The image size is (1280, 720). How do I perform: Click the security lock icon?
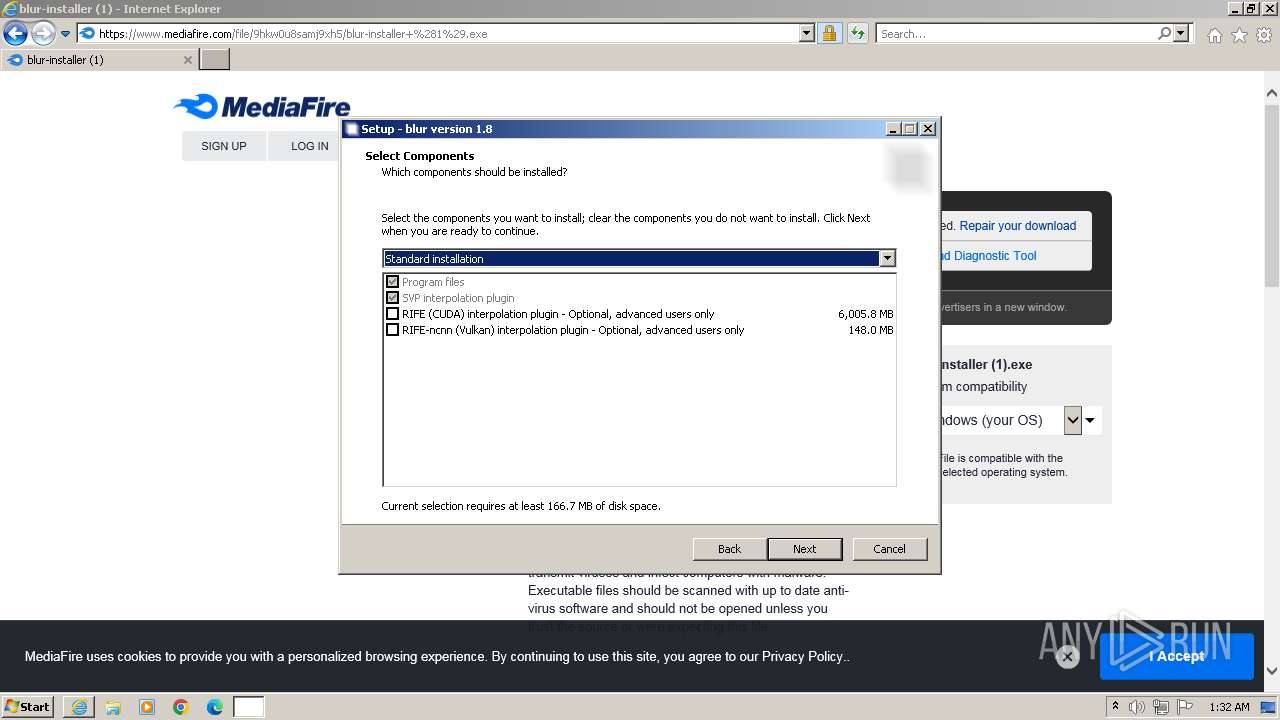tap(829, 33)
